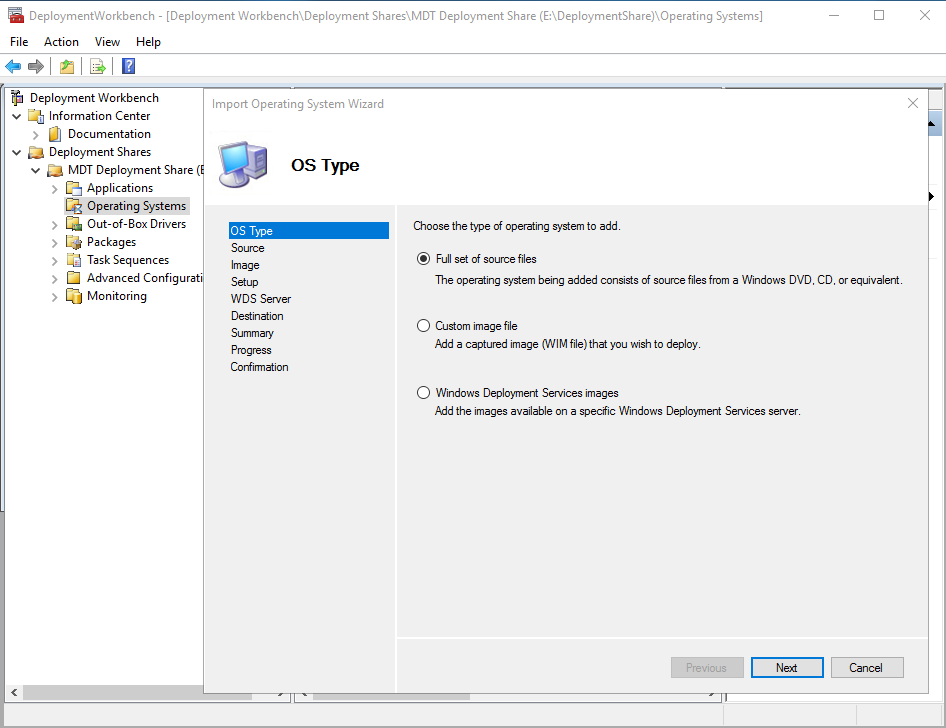Select the Operating Systems tree item
The width and height of the screenshot is (946, 728).
tap(136, 206)
